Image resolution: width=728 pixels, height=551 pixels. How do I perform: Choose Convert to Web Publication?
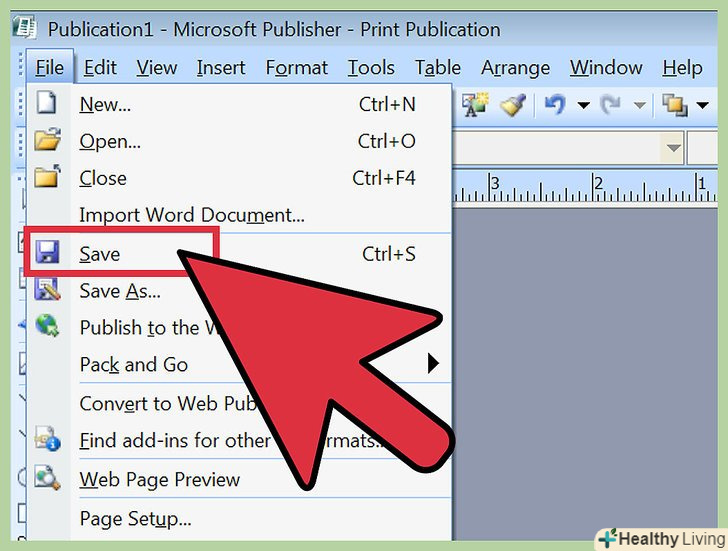[239, 403]
